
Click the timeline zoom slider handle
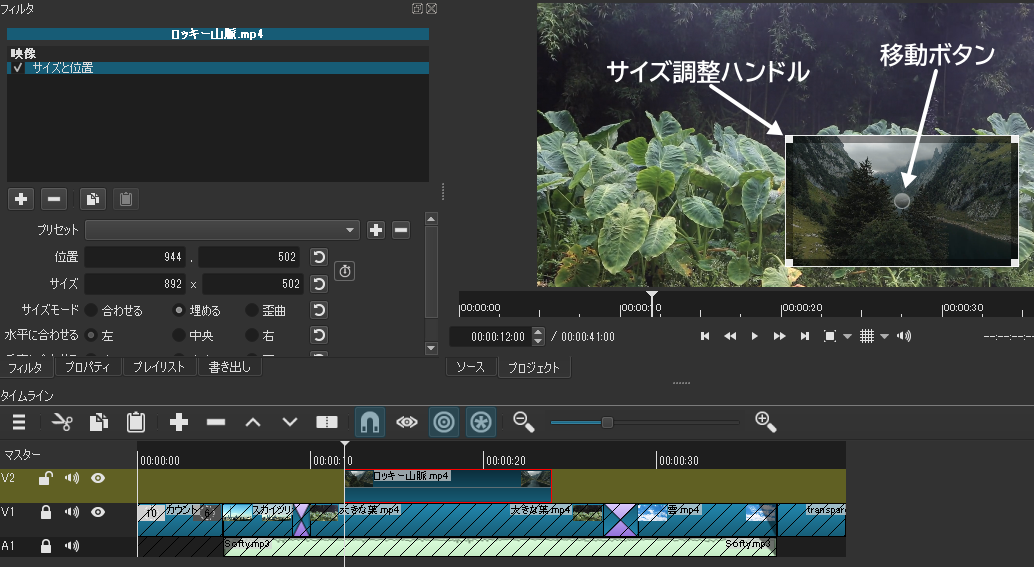606,422
